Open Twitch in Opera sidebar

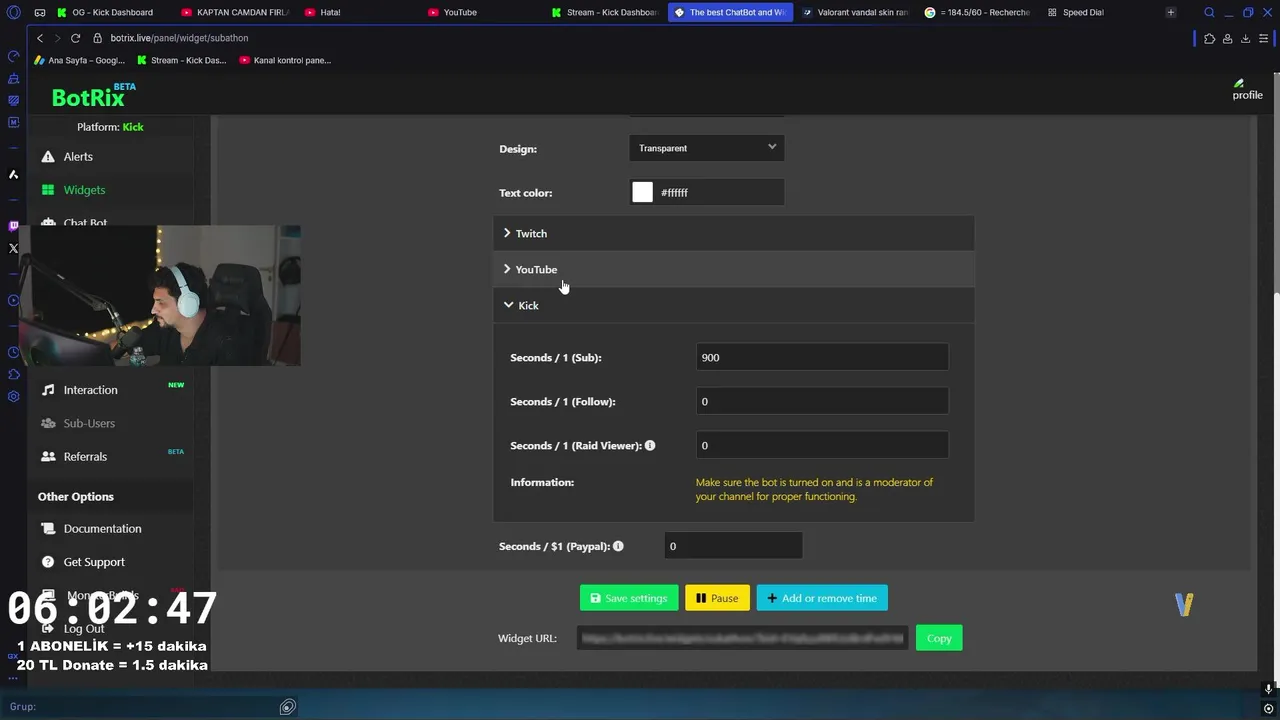pyautogui.click(x=14, y=226)
